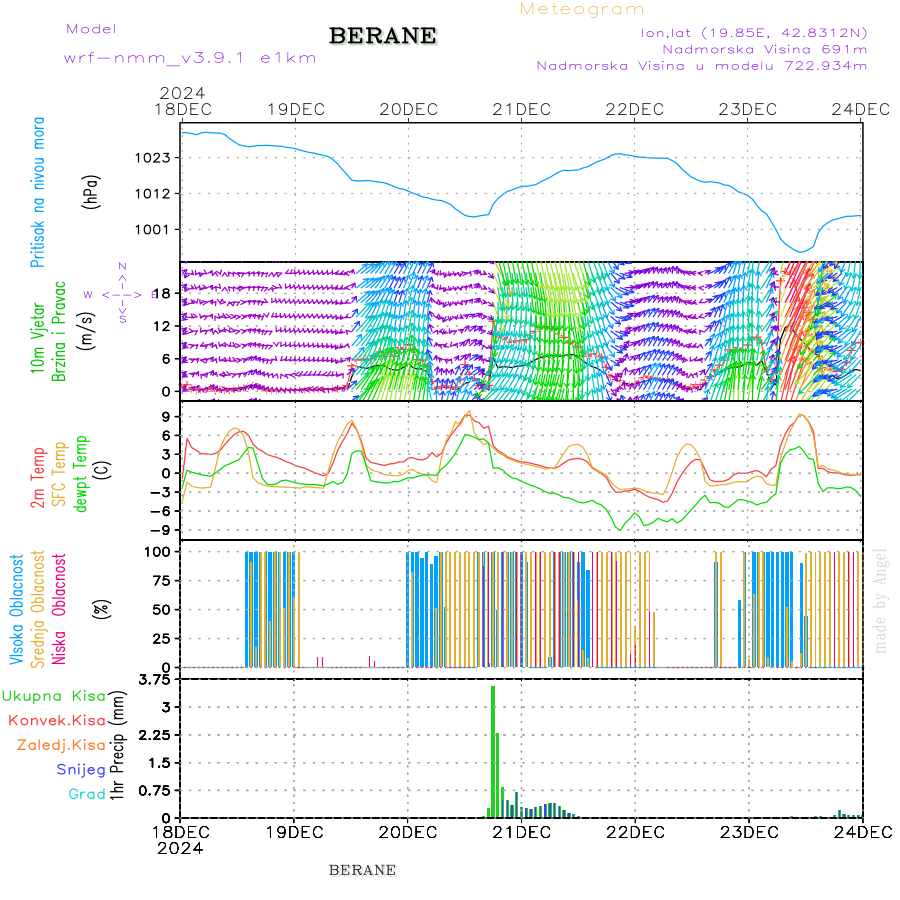This screenshot has height=900, width=900.
Task: Click the "Brzina i Pravac" label
Action: (59, 331)
